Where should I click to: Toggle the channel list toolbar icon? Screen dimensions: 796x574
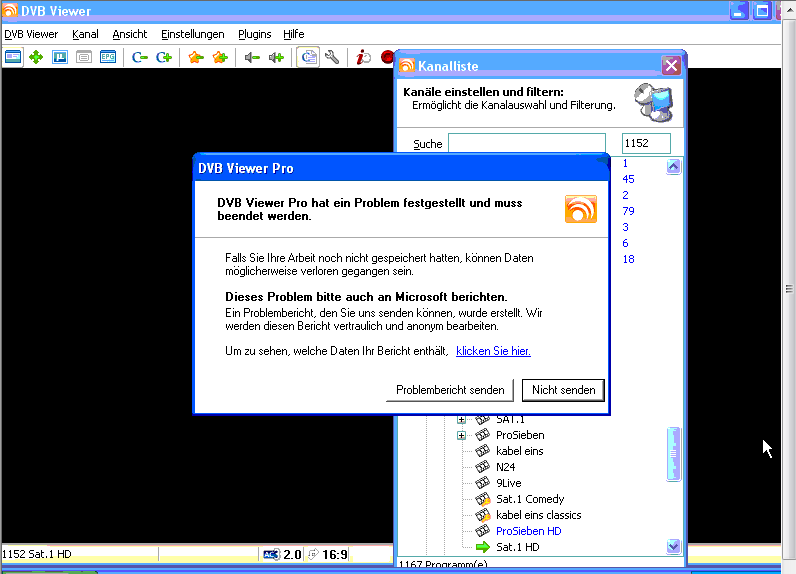coord(308,57)
